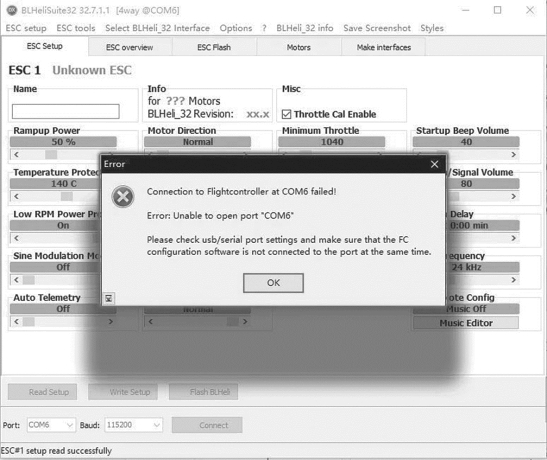The height and width of the screenshot is (460, 547).
Task: Click left arrow of Sine Modulation Mode slider
Action: (16, 280)
